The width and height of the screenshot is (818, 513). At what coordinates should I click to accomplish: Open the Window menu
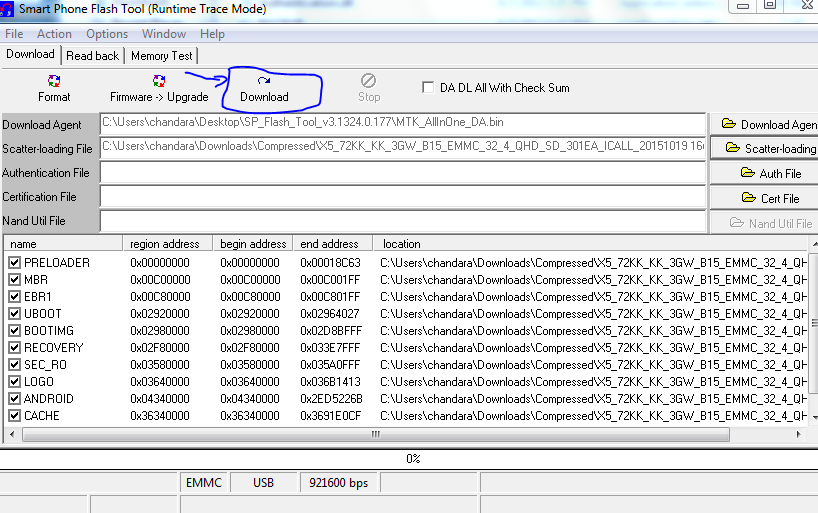click(x=164, y=34)
